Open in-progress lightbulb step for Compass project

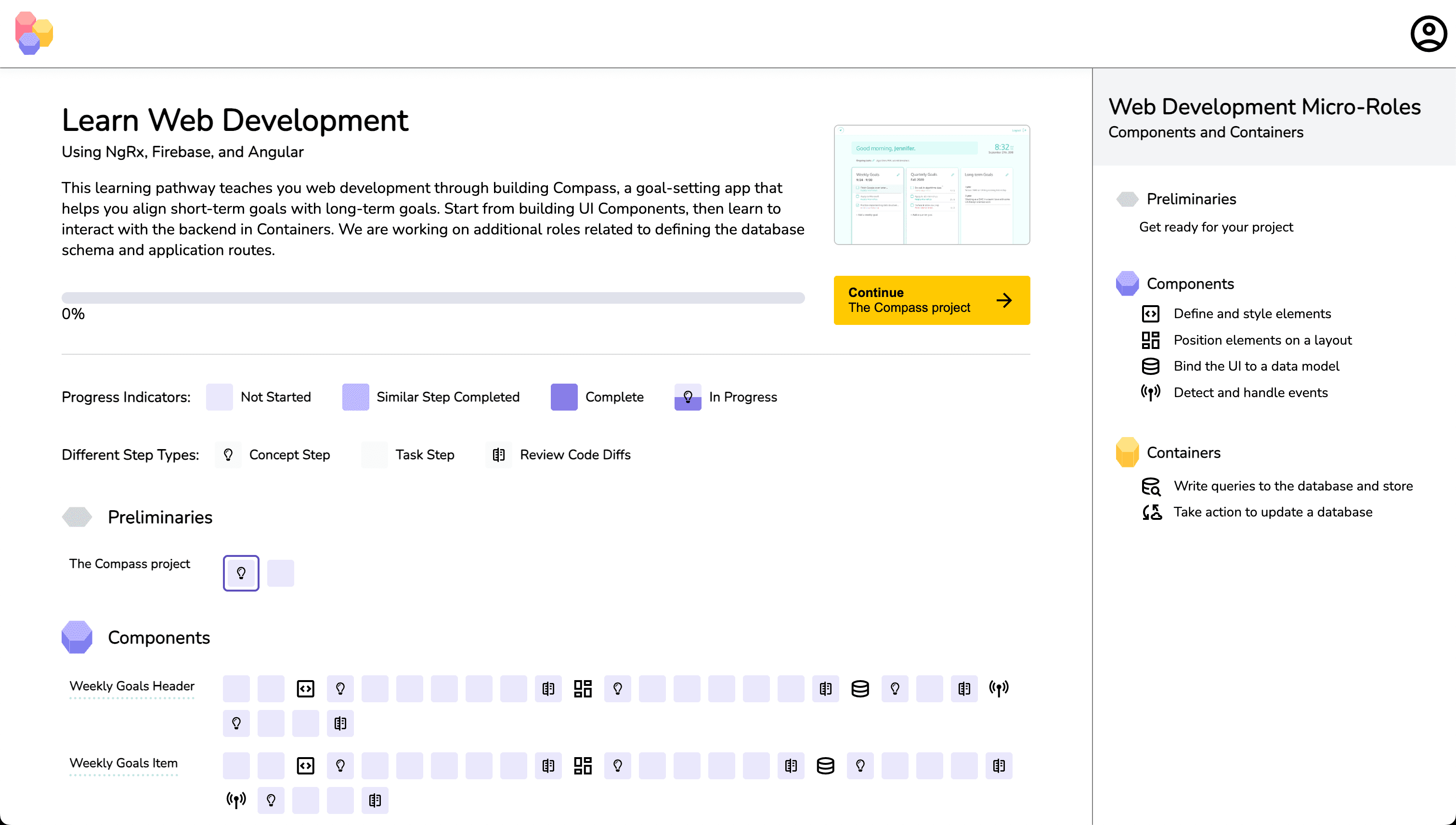click(241, 573)
